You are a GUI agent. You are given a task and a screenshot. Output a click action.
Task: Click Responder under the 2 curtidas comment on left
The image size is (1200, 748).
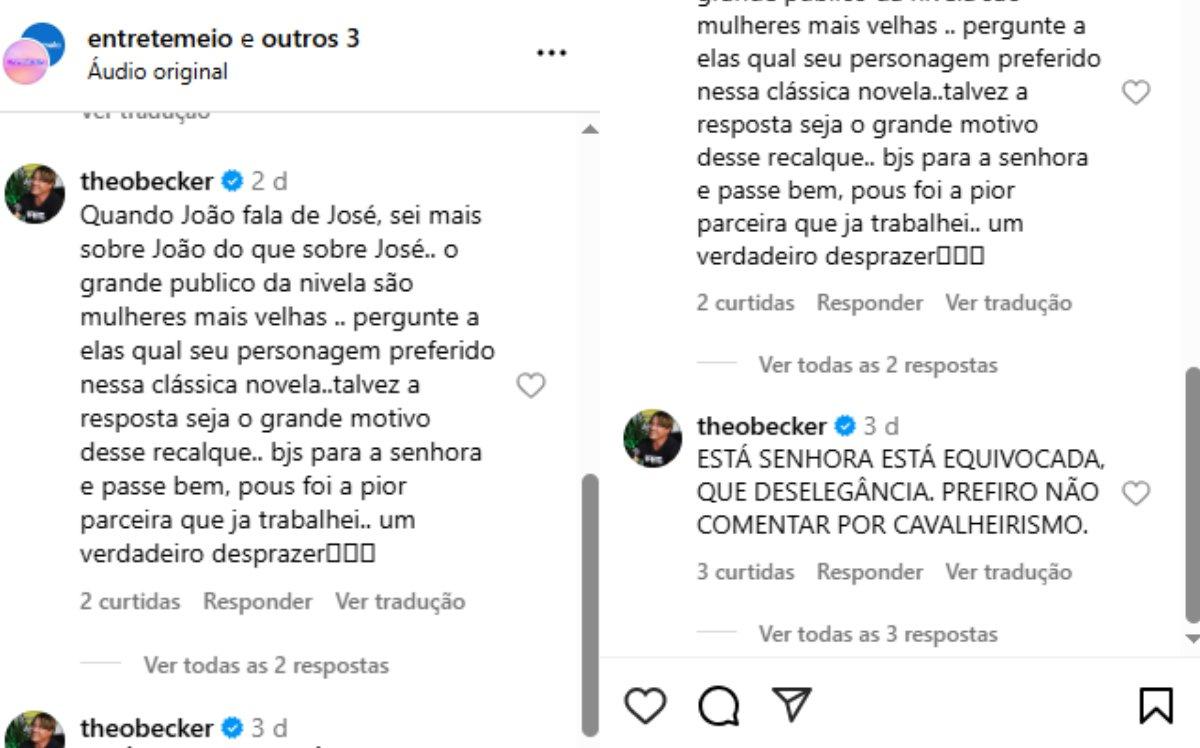tap(257, 602)
